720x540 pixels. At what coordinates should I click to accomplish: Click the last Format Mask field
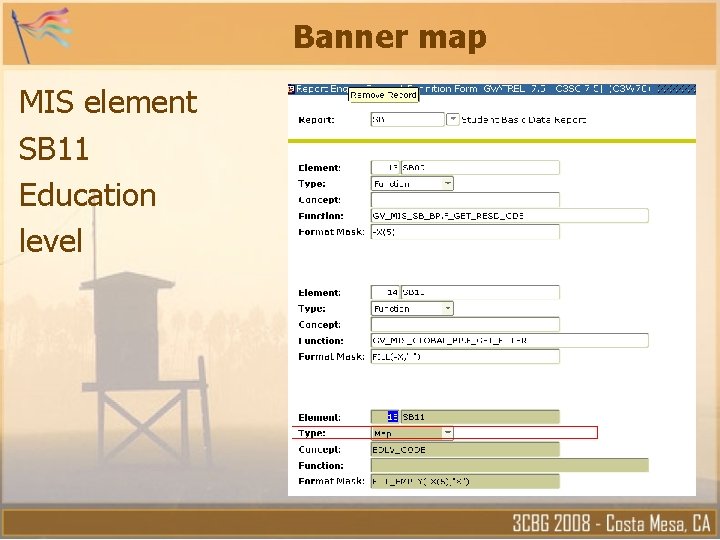[465, 481]
